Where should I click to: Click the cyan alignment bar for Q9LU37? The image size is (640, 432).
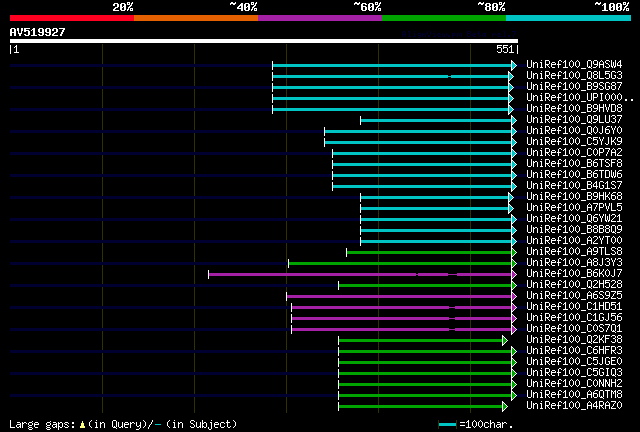[436, 120]
